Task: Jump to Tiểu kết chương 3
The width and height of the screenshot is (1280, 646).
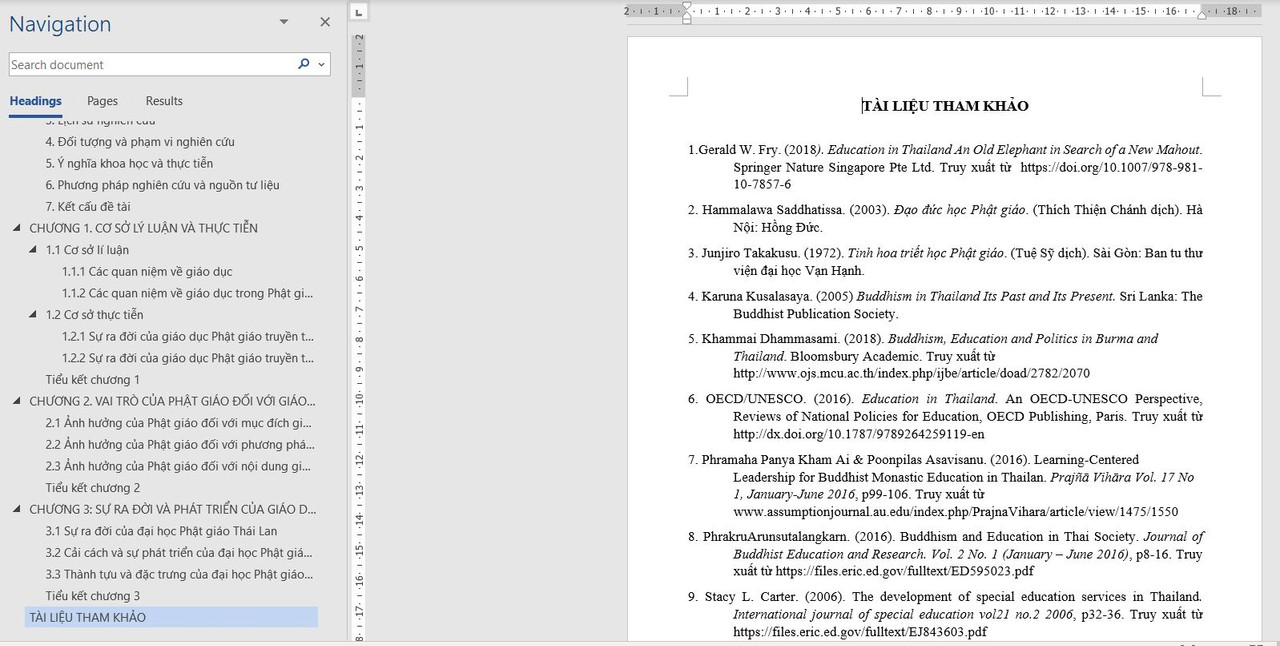Action: click(92, 596)
